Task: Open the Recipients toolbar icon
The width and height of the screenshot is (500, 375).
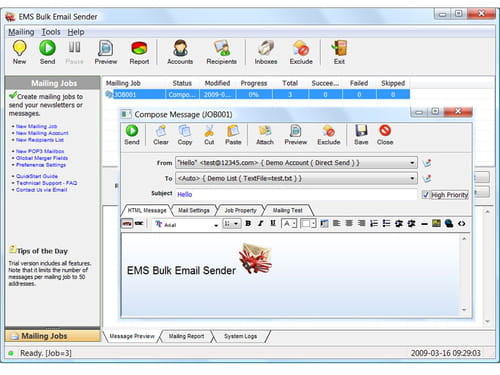Action: [x=221, y=52]
